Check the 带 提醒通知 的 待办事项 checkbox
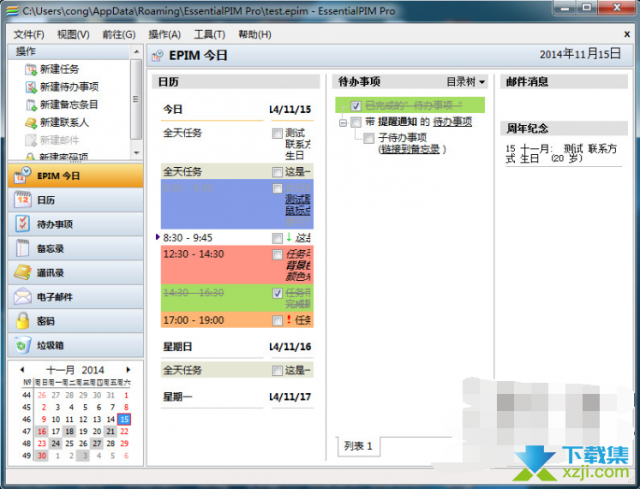 (356, 122)
